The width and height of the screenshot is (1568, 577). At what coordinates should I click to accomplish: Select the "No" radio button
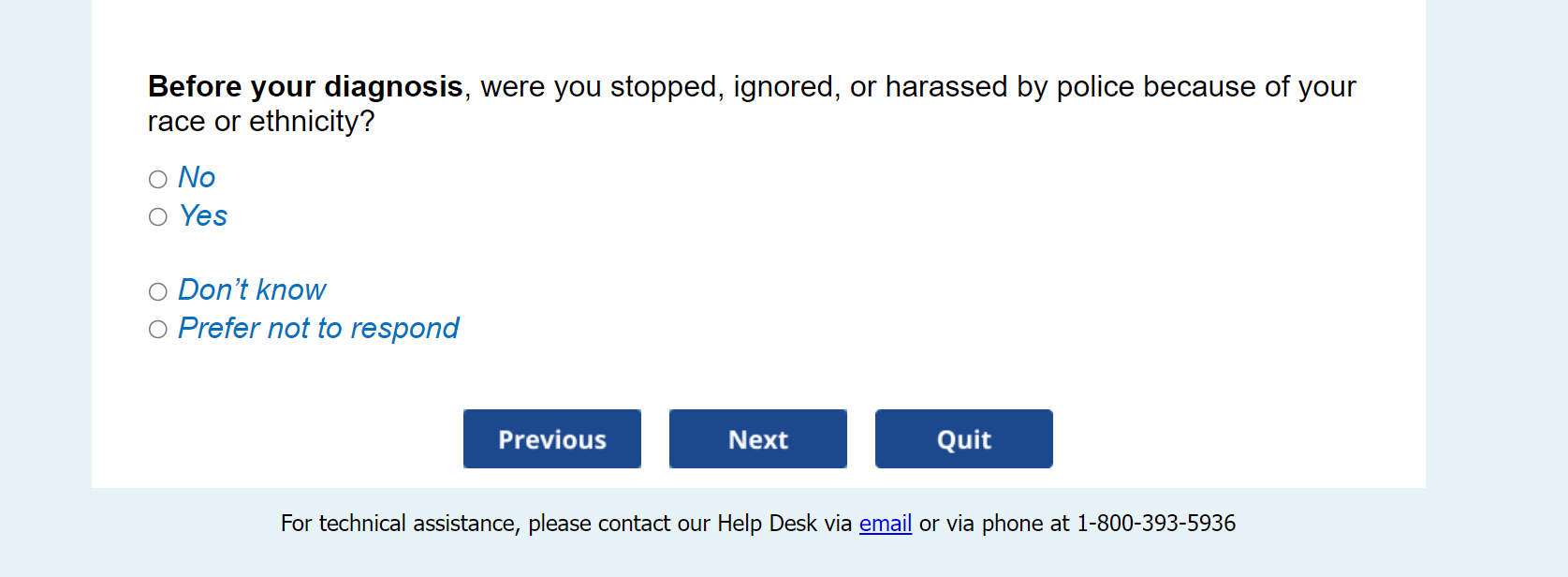(x=158, y=179)
